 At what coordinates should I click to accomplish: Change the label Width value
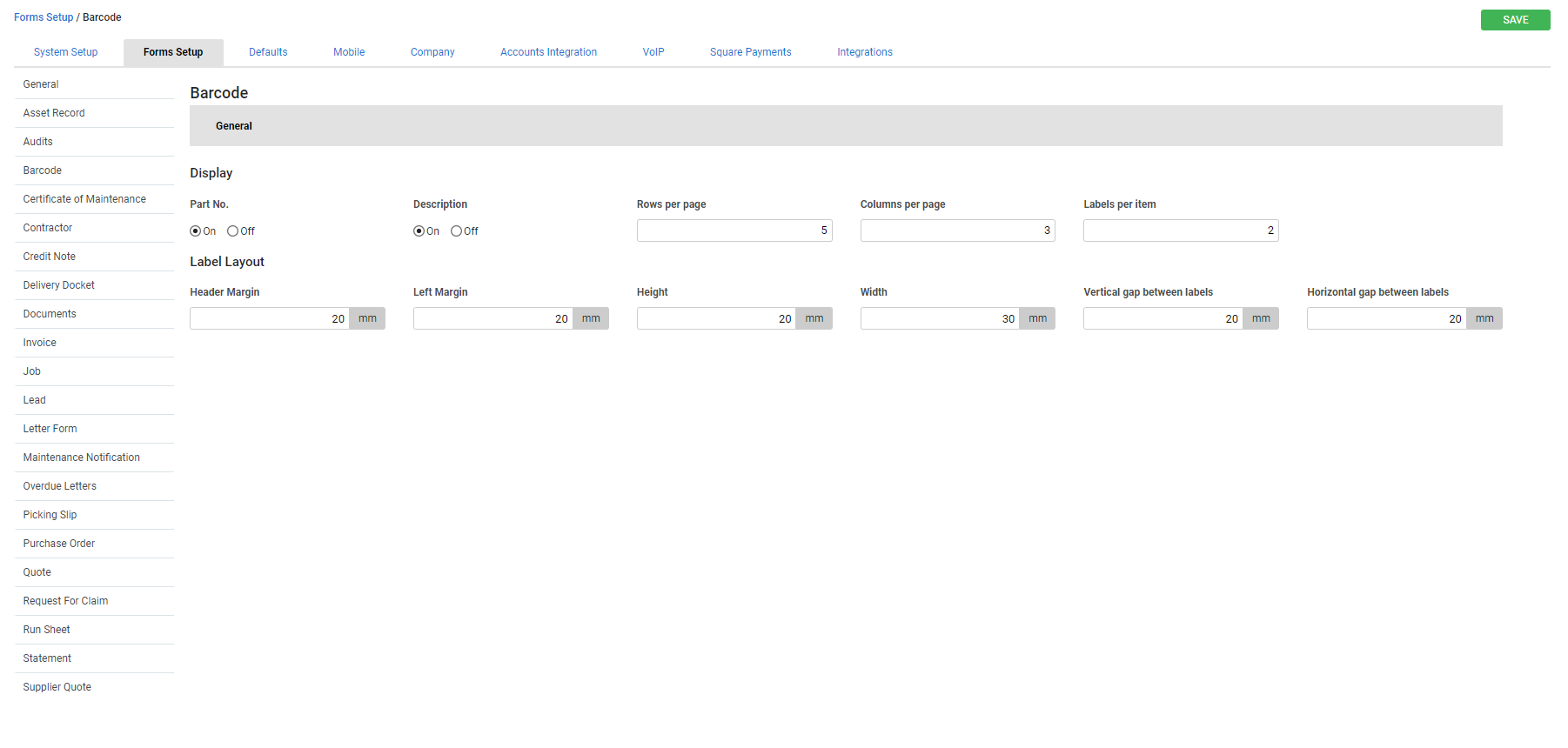[941, 318]
